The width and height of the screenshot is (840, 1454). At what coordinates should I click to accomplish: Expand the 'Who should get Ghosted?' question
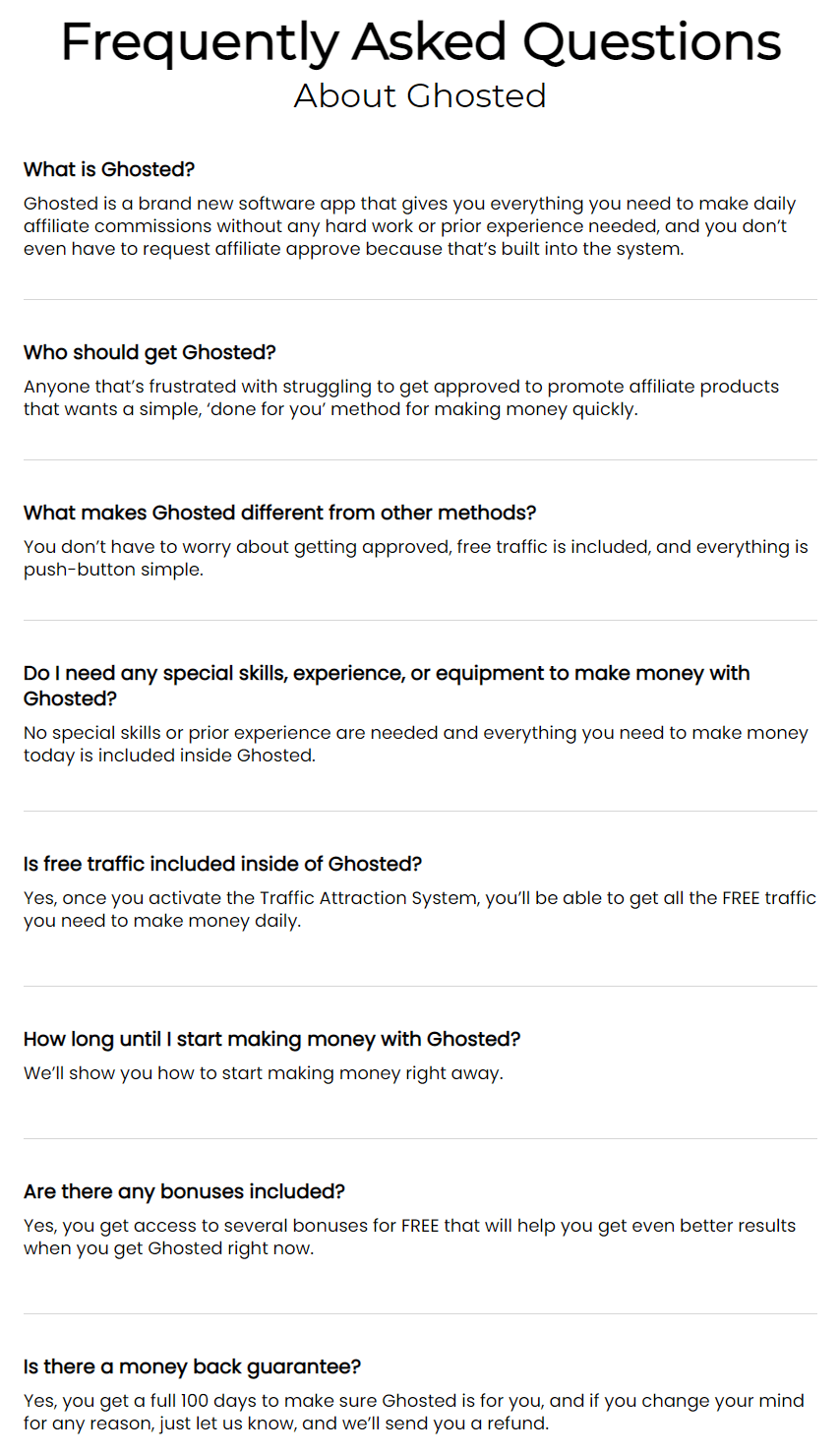pyautogui.click(x=150, y=352)
